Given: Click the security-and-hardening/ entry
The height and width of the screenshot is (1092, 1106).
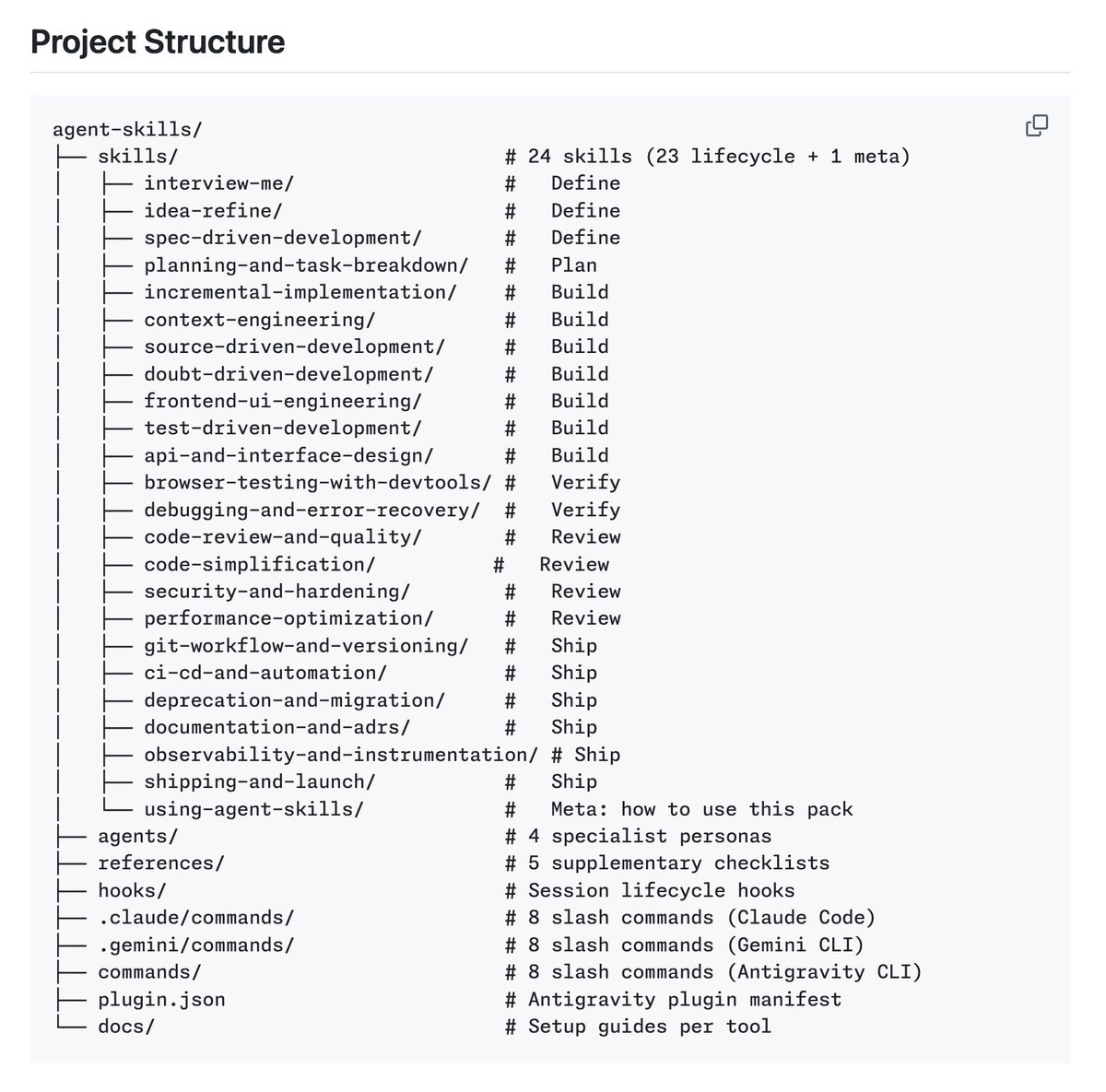Looking at the screenshot, I should click(x=277, y=592).
